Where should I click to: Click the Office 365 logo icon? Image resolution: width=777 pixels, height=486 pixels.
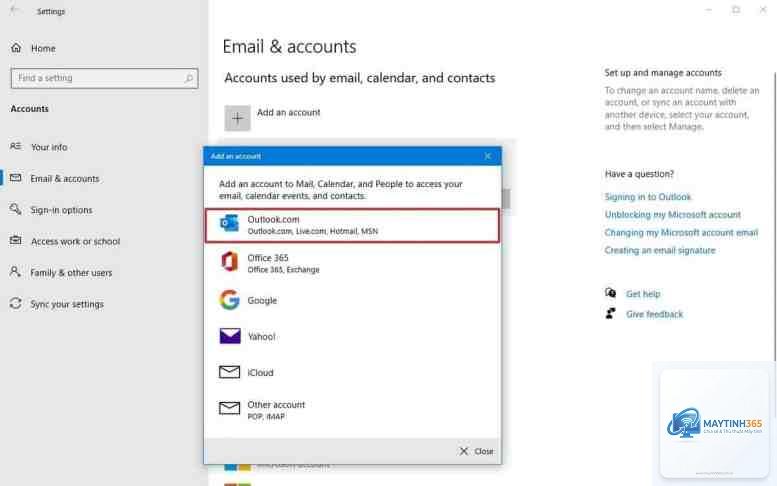229,262
